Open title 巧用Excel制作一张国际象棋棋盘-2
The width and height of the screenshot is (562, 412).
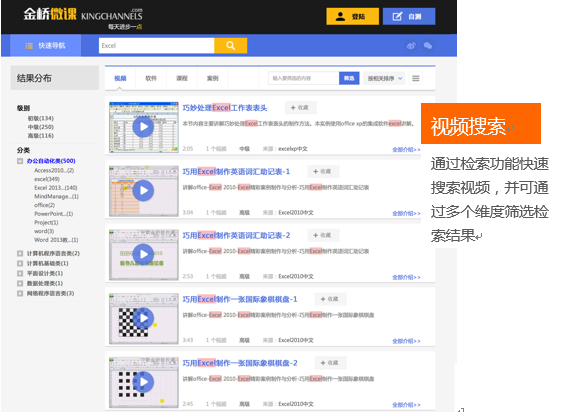[x=240, y=363]
